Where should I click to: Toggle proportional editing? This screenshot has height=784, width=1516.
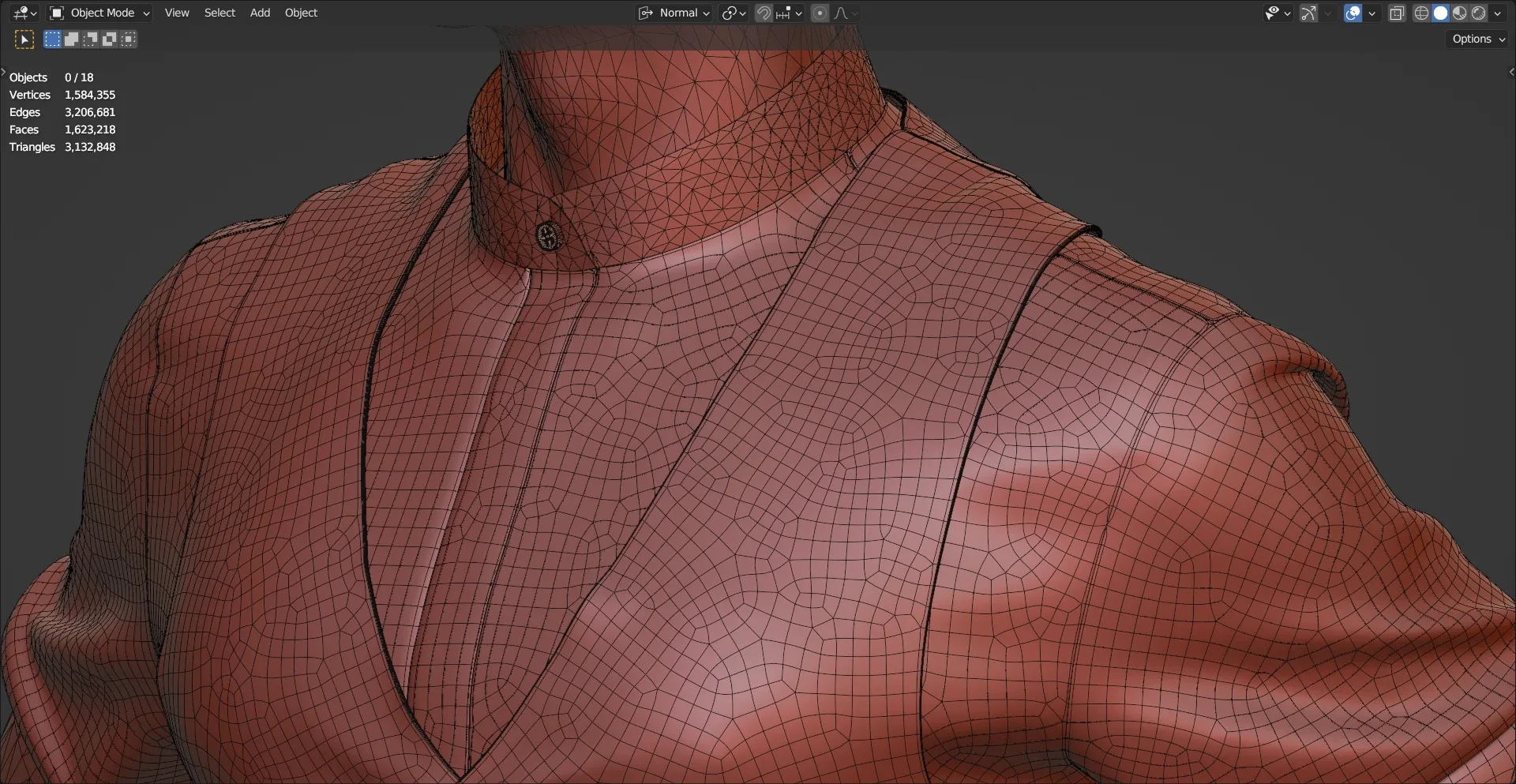pos(820,13)
